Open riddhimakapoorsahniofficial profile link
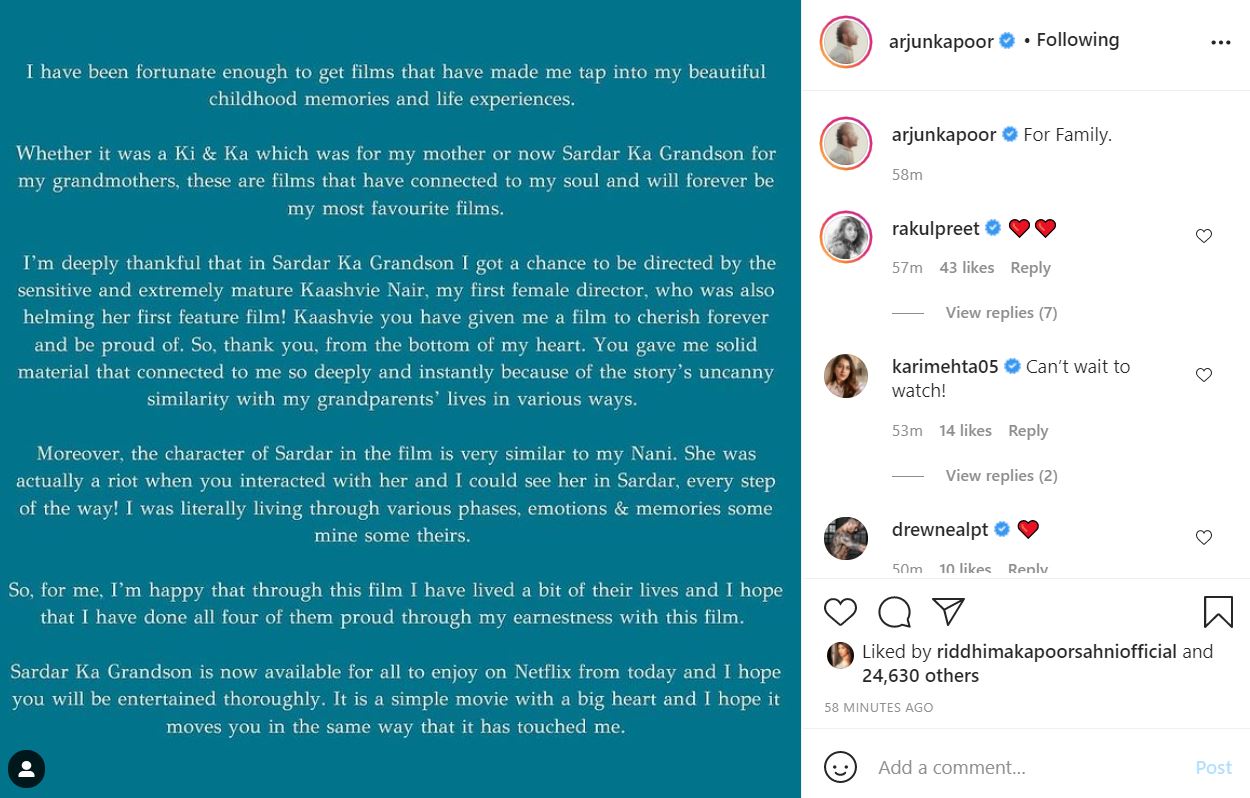Viewport: 1250px width, 798px height. pyautogui.click(x=1056, y=651)
